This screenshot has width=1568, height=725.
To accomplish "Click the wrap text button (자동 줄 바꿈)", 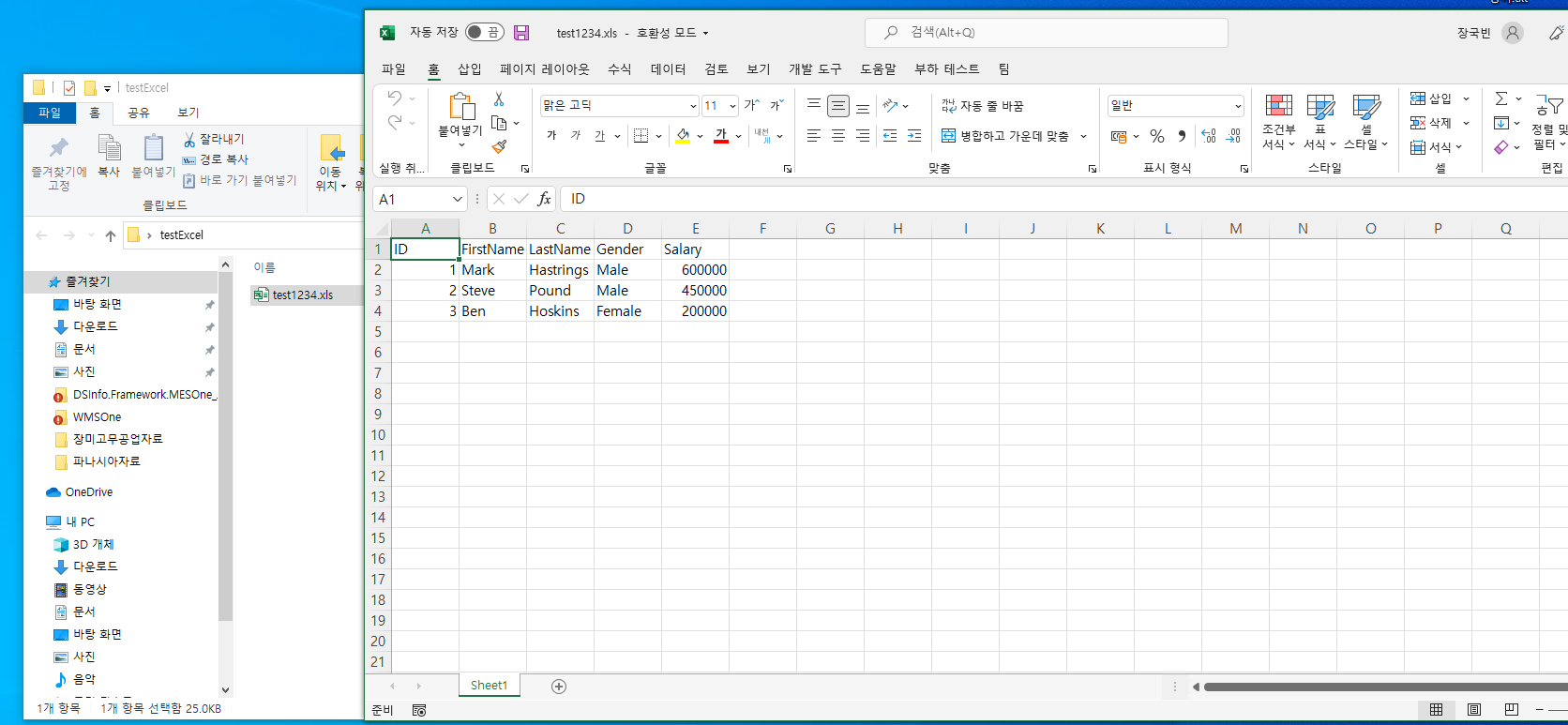I will point(983,106).
